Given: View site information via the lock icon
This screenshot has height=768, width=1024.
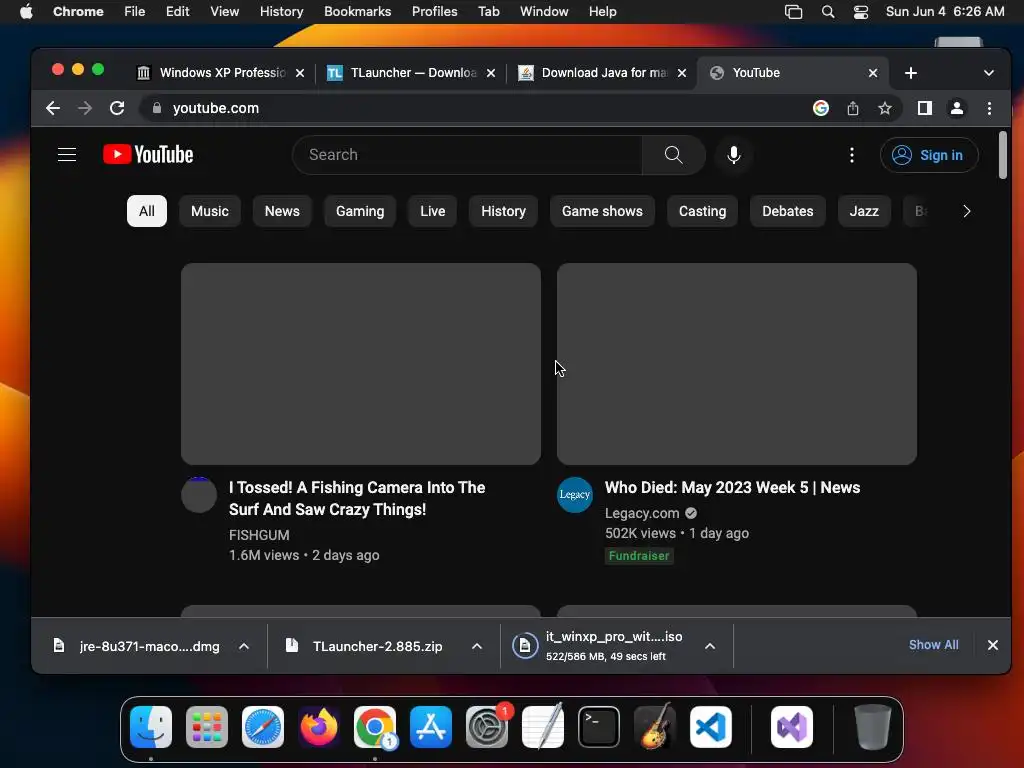Looking at the screenshot, I should tap(157, 108).
